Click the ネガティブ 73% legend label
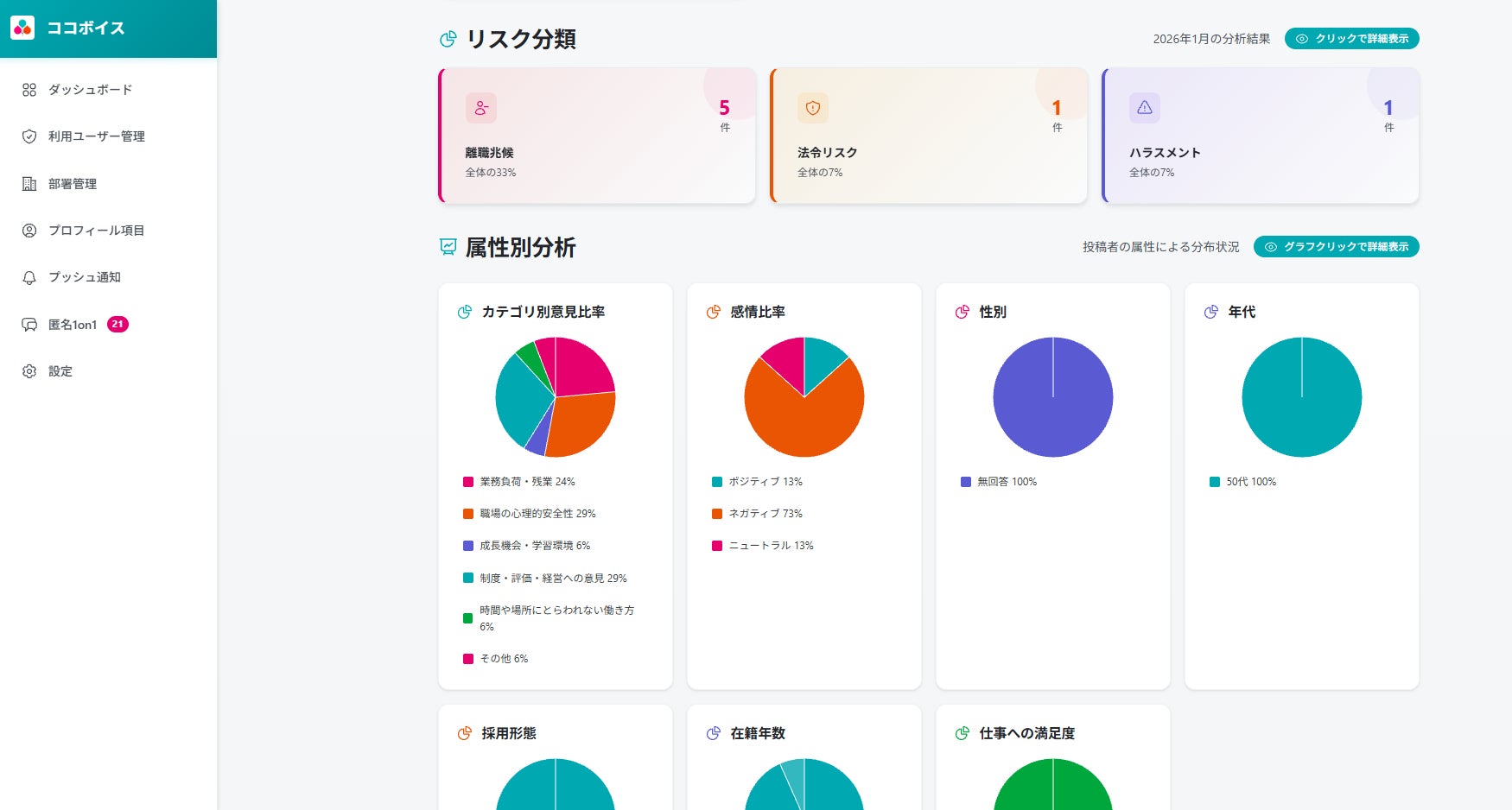This screenshot has height=810, width=1512. tap(766, 514)
